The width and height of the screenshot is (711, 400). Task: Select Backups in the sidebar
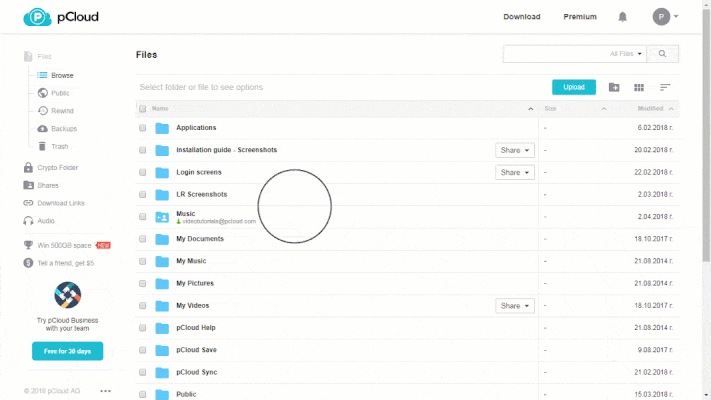pos(64,129)
